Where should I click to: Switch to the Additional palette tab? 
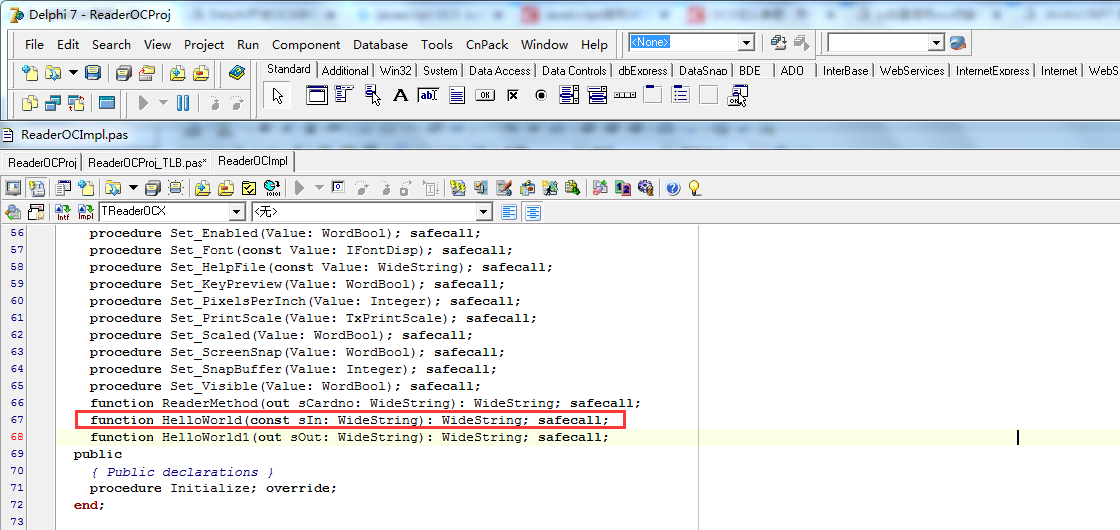click(x=345, y=71)
